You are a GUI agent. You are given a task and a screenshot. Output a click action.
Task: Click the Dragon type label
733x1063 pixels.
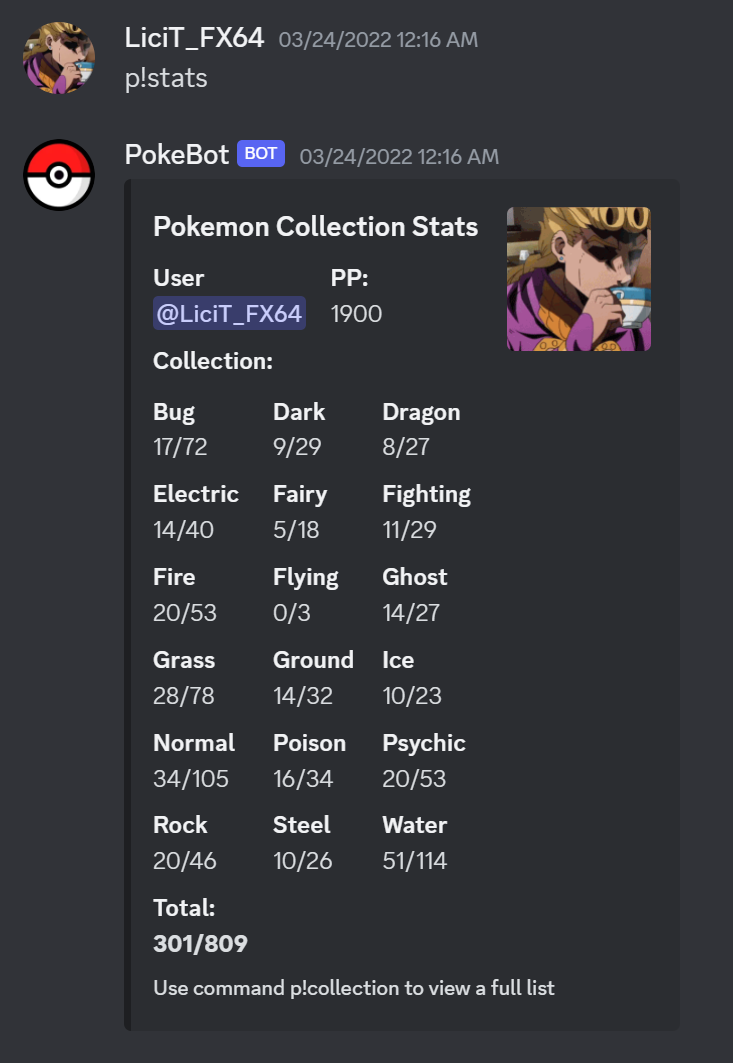420,411
